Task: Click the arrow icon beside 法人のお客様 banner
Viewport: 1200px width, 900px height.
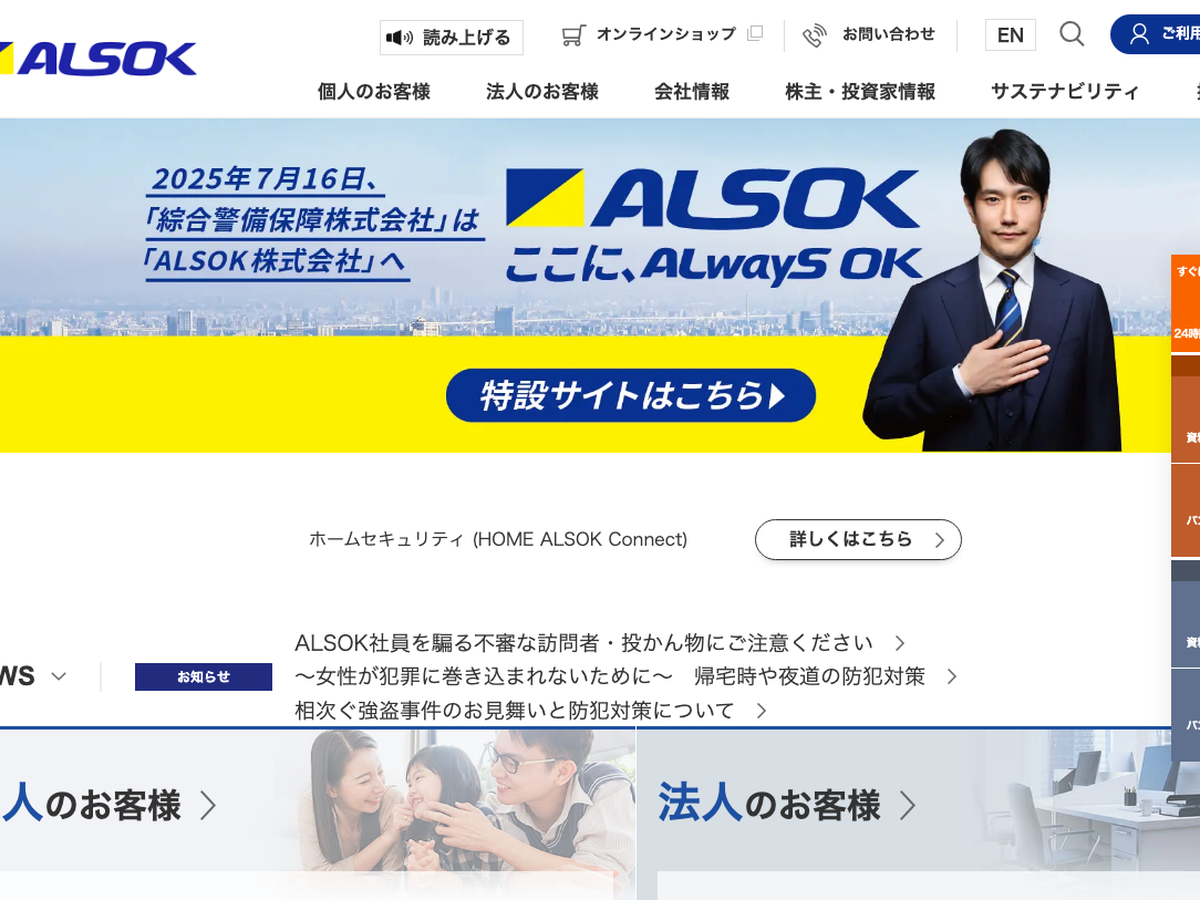Action: [907, 805]
